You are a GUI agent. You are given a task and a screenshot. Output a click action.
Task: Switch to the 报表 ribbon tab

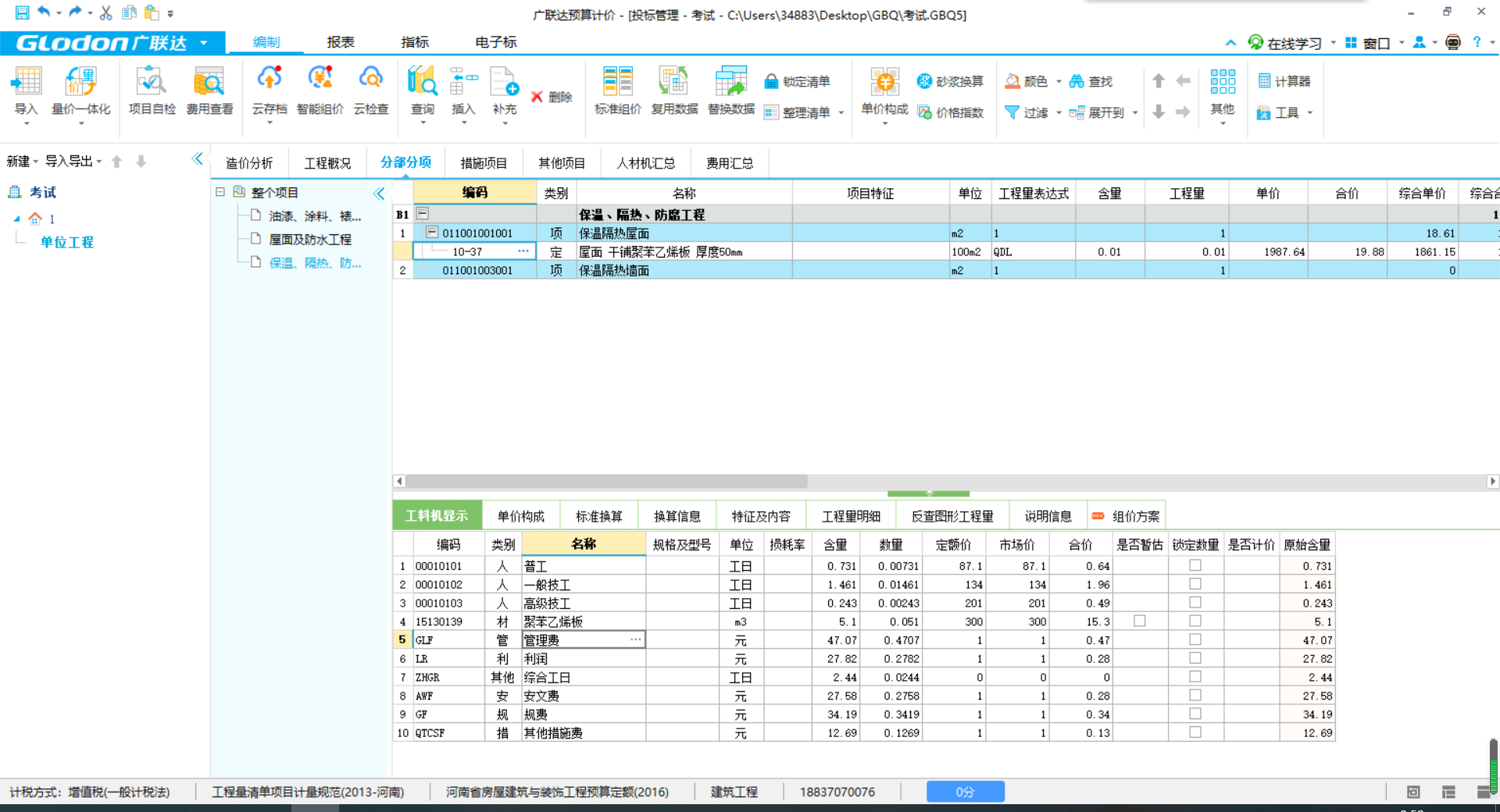(341, 42)
